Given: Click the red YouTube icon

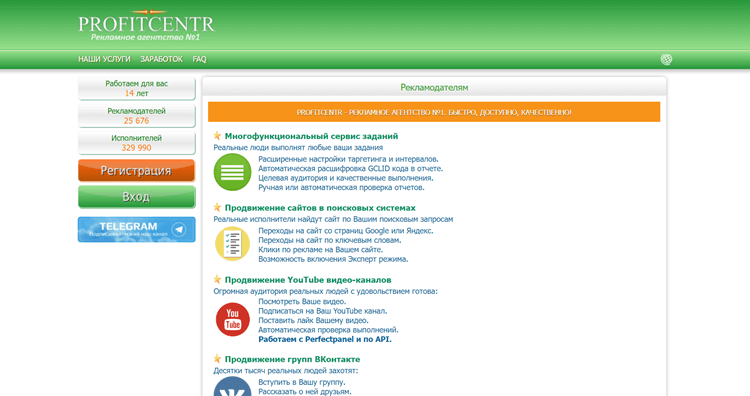Looking at the screenshot, I should (x=232, y=319).
